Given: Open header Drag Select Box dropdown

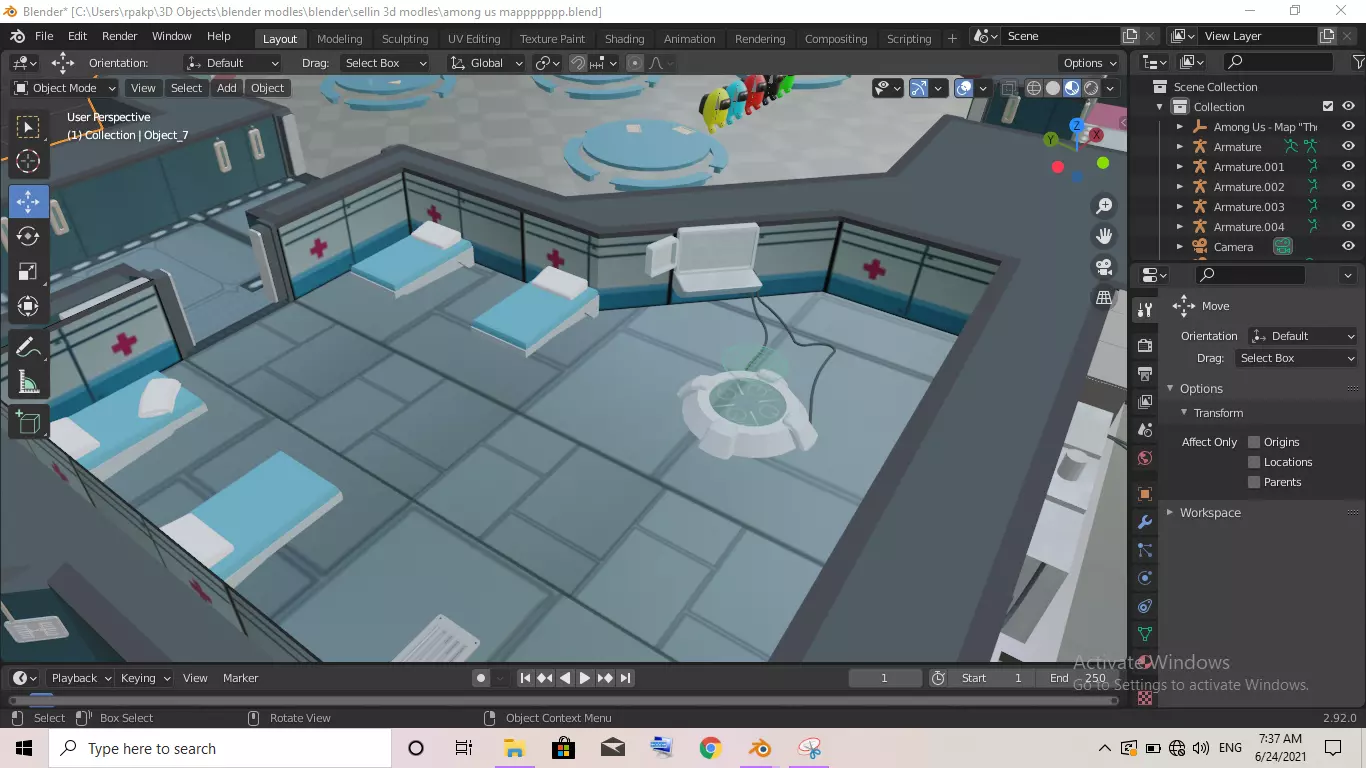Looking at the screenshot, I should click(385, 63).
